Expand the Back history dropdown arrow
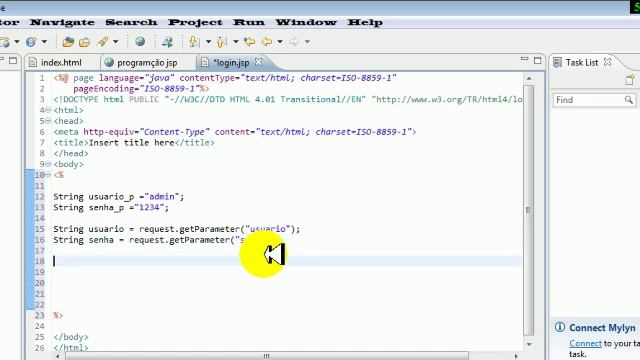This screenshot has height=360, width=640. click(x=280, y=42)
